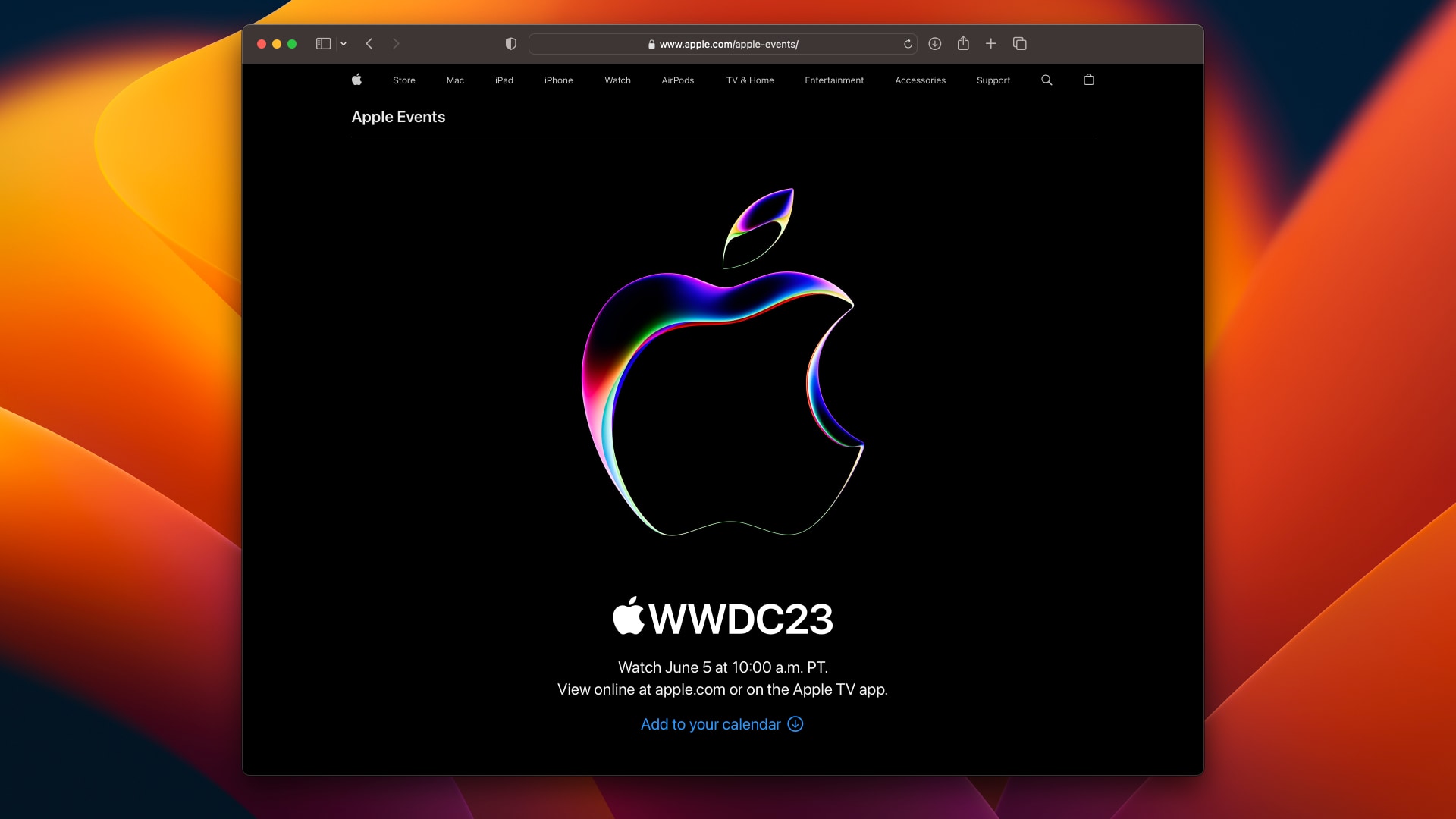Click the WWDC23 title logo

tap(723, 617)
